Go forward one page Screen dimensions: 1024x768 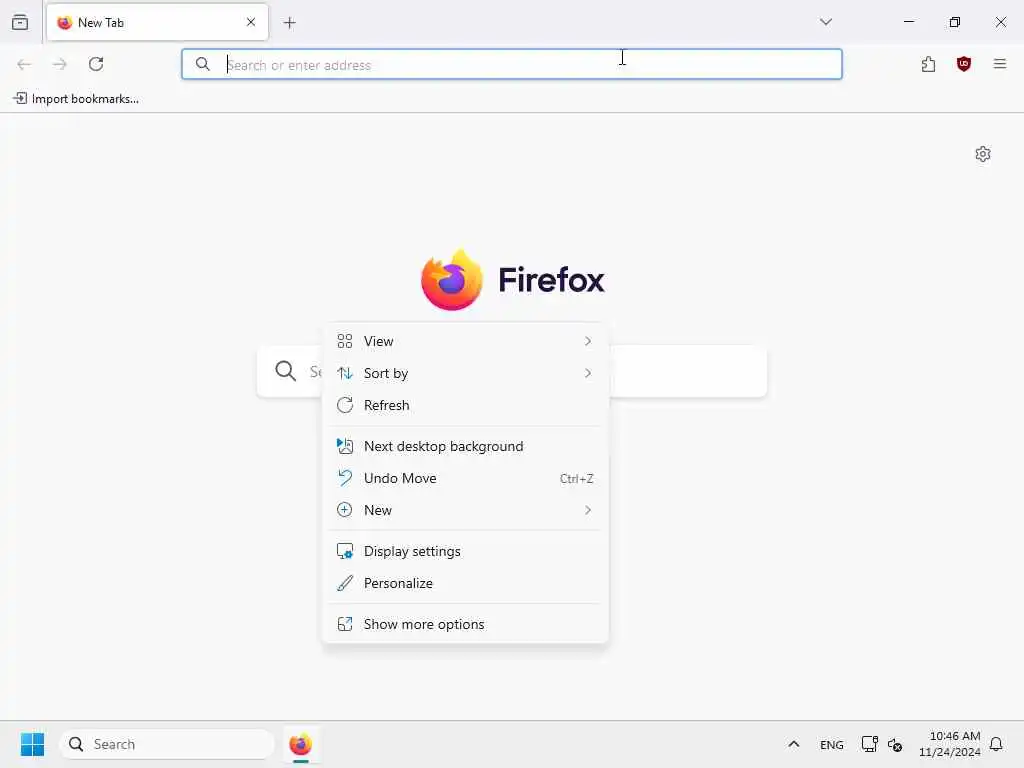coord(60,64)
